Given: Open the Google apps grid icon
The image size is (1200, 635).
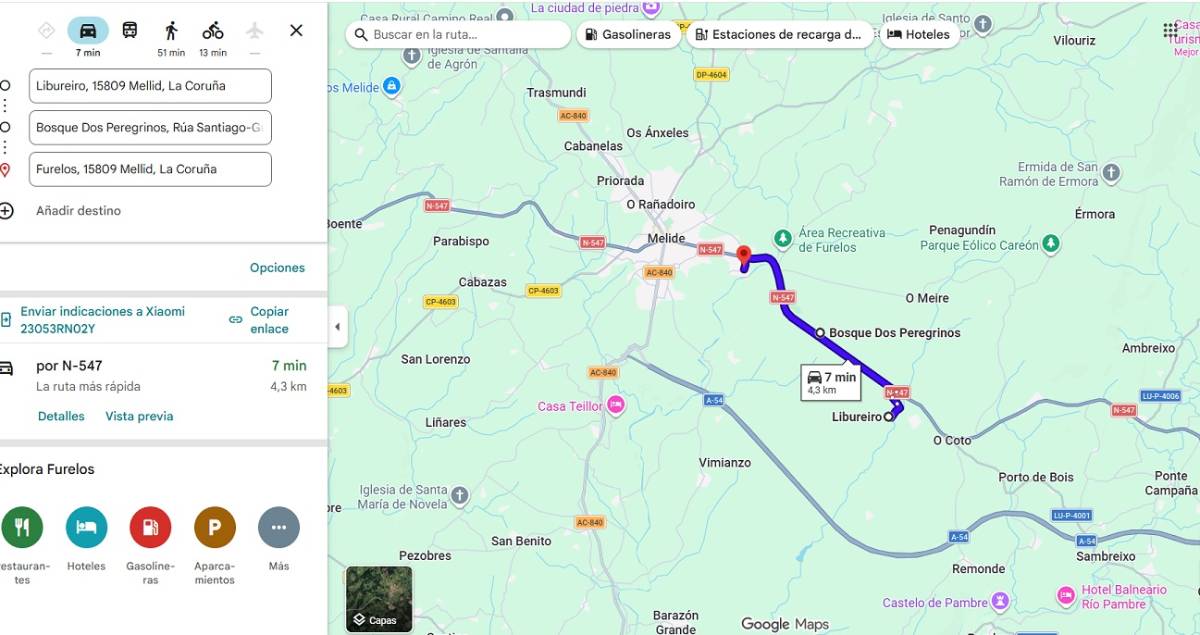Looking at the screenshot, I should [1170, 31].
